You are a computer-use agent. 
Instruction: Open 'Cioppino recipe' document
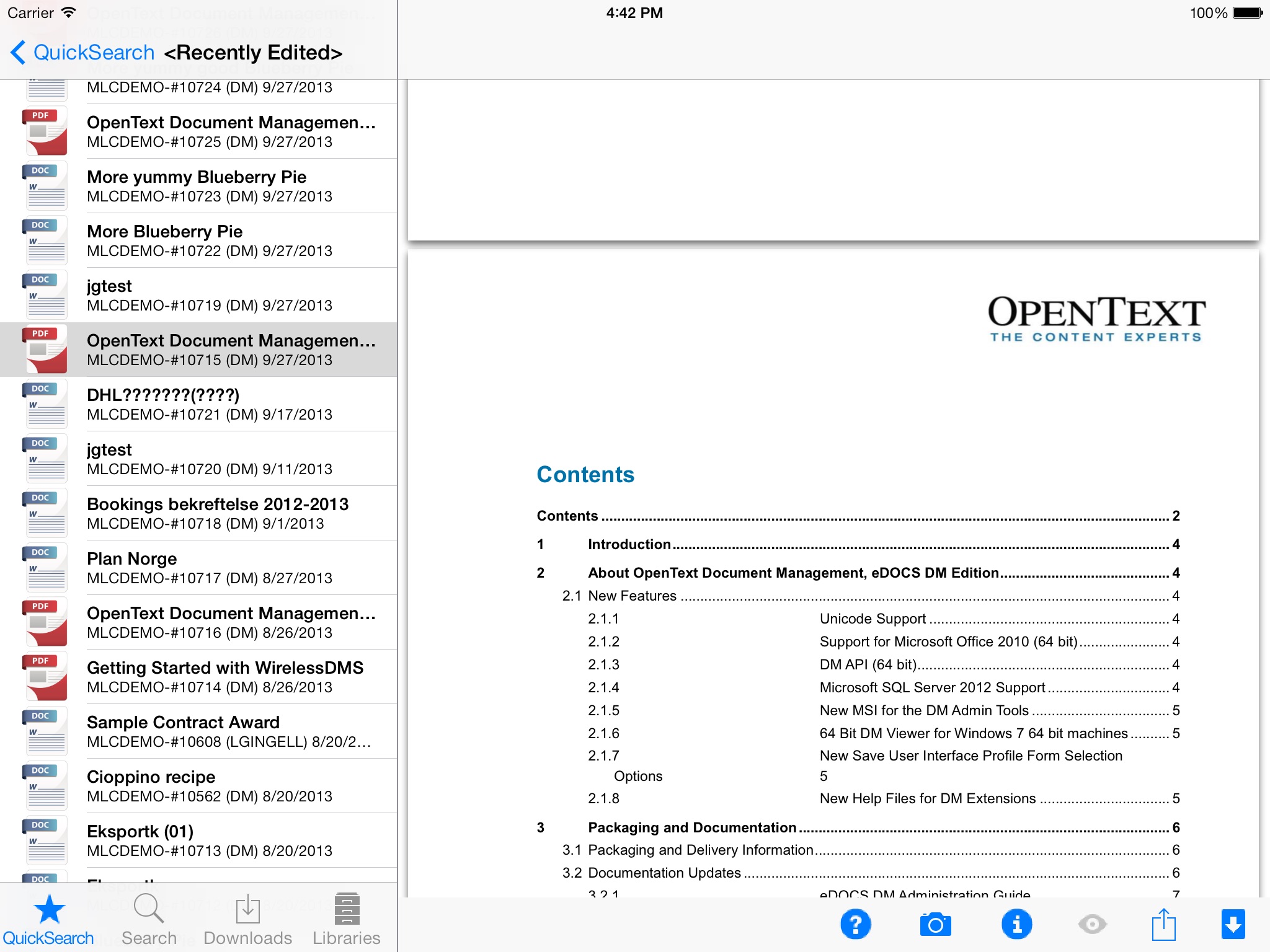click(198, 786)
